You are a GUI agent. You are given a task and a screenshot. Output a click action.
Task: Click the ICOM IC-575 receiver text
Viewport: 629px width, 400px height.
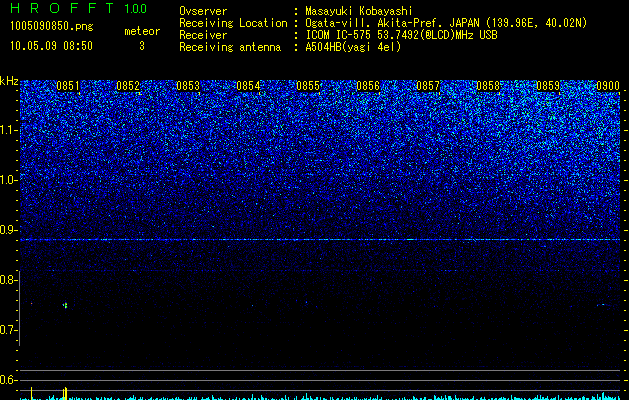coord(401,35)
